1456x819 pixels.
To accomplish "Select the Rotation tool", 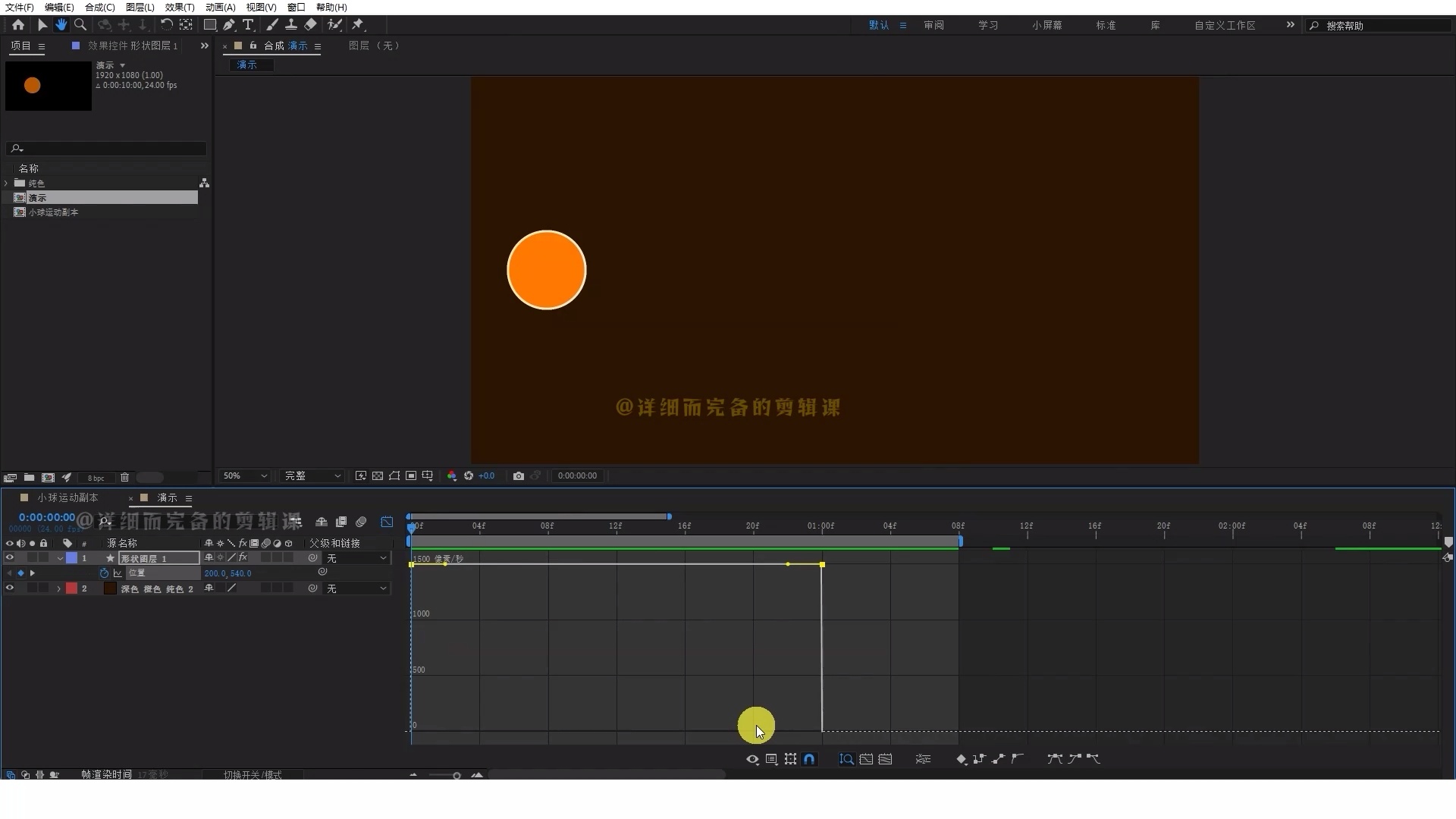I will click(166, 25).
